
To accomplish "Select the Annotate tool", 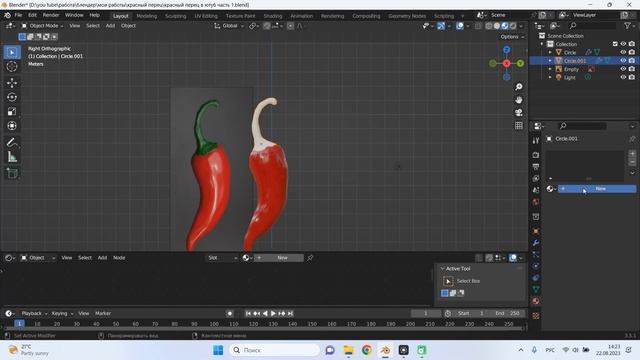I will [12, 142].
